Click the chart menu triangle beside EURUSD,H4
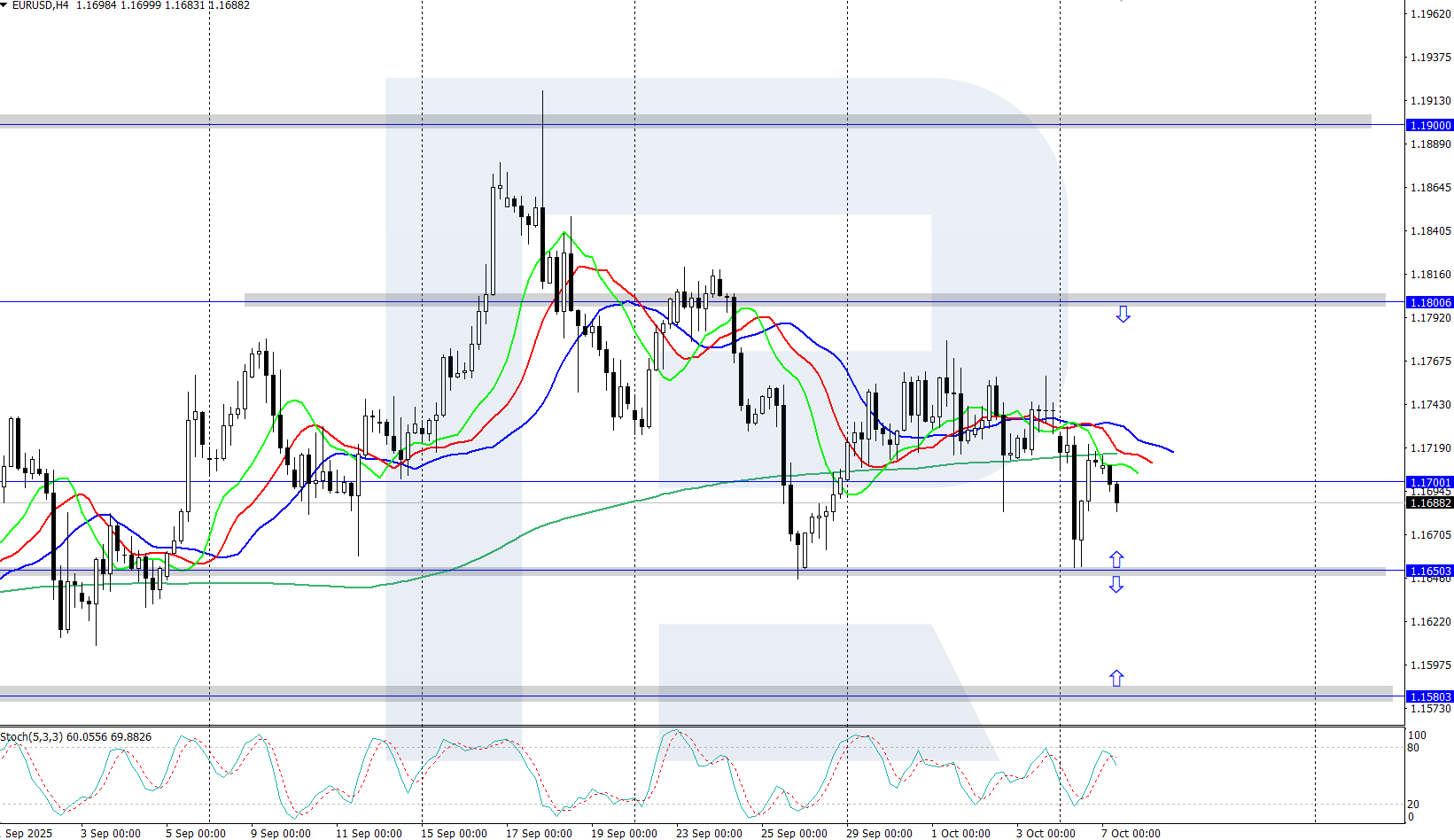 4,5
